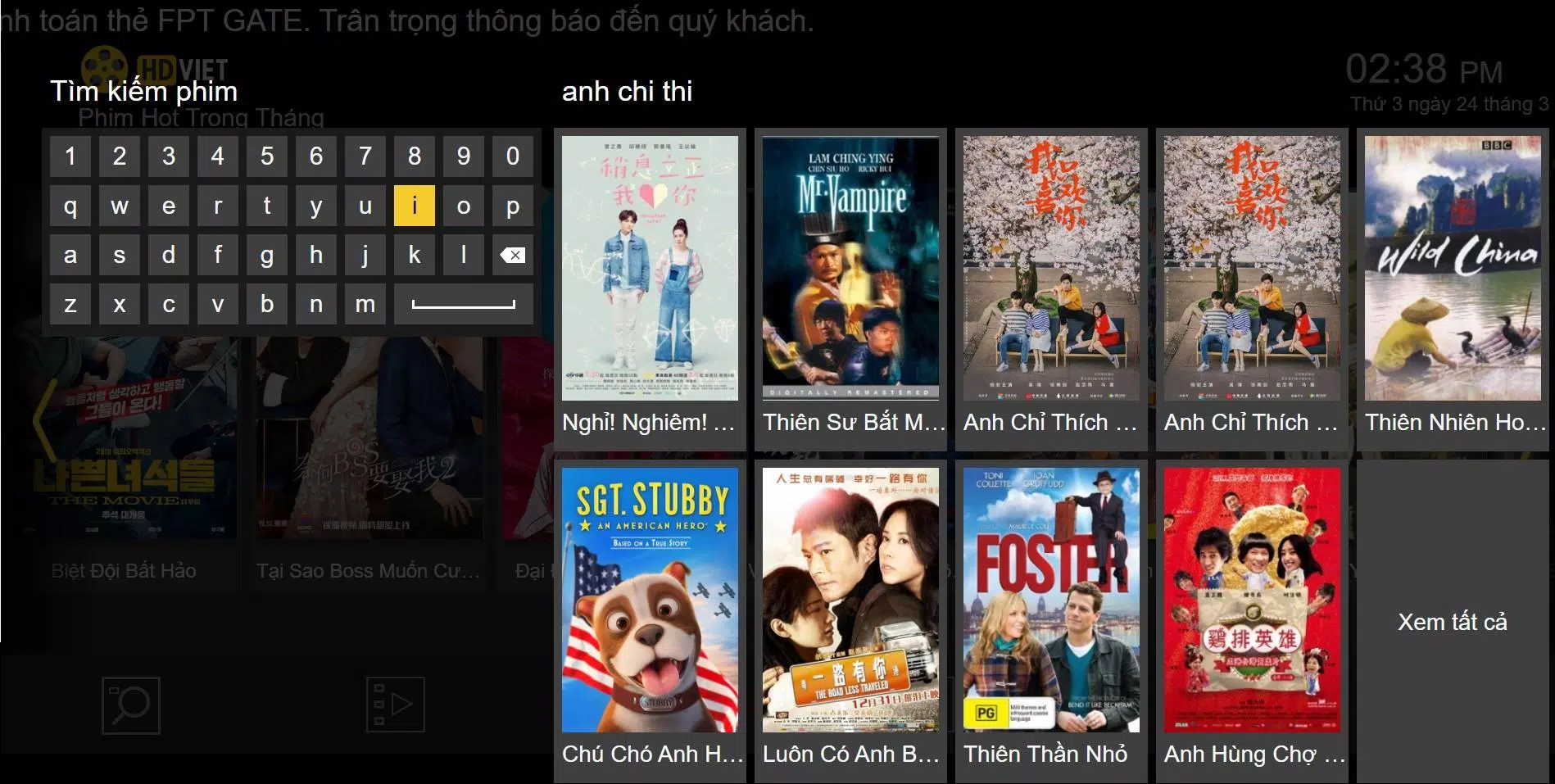Image resolution: width=1555 pixels, height=784 pixels.
Task: Click the search text field showing anh chi thi
Action: pyautogui.click(x=627, y=91)
